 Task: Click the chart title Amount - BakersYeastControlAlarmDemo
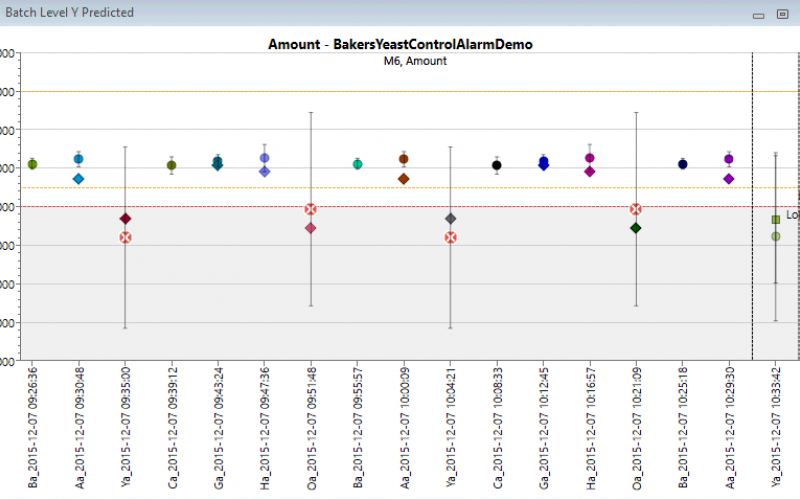tap(401, 44)
